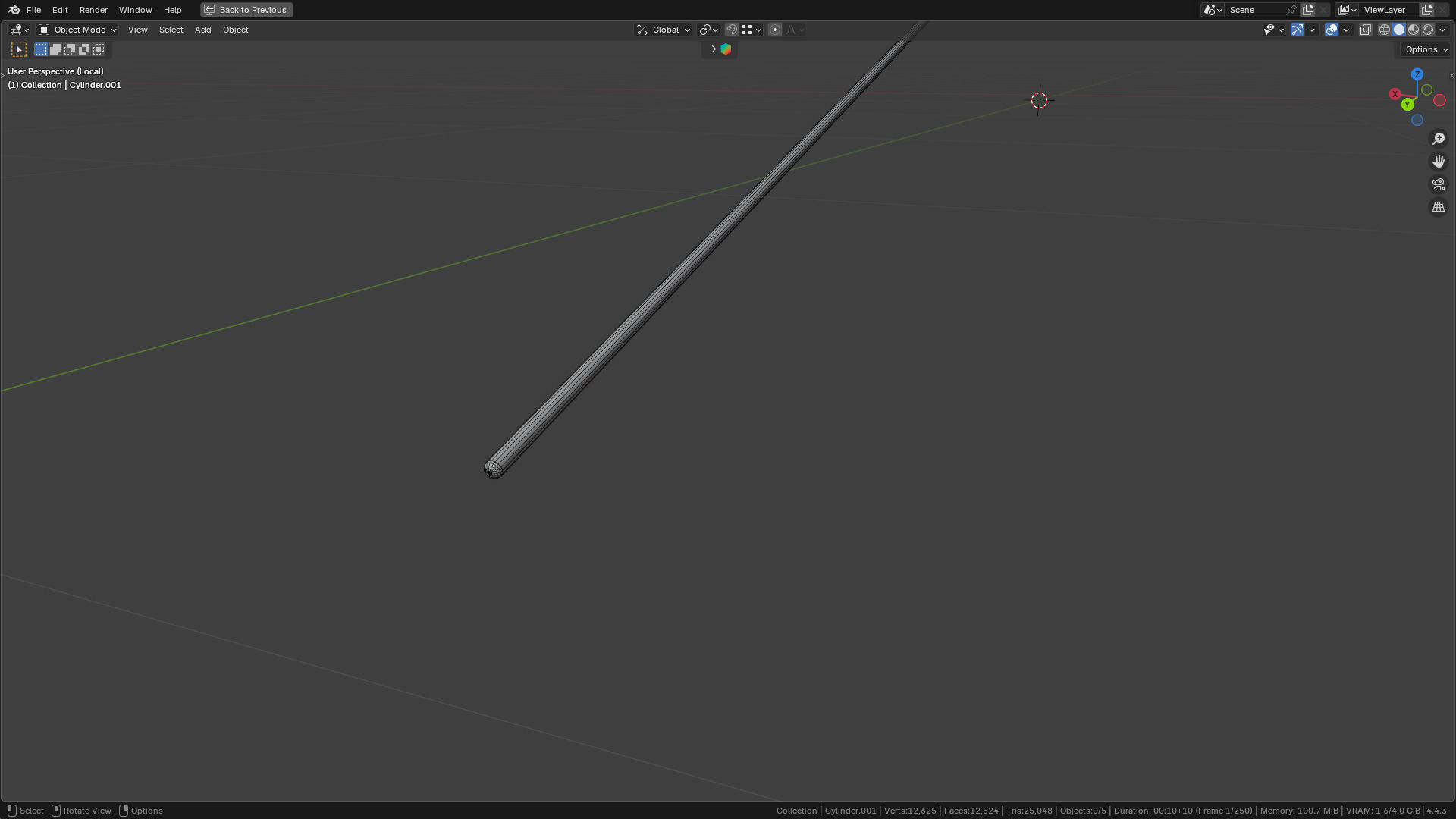Click the negative X axis red circle
The image size is (1456, 819).
[1439, 101]
